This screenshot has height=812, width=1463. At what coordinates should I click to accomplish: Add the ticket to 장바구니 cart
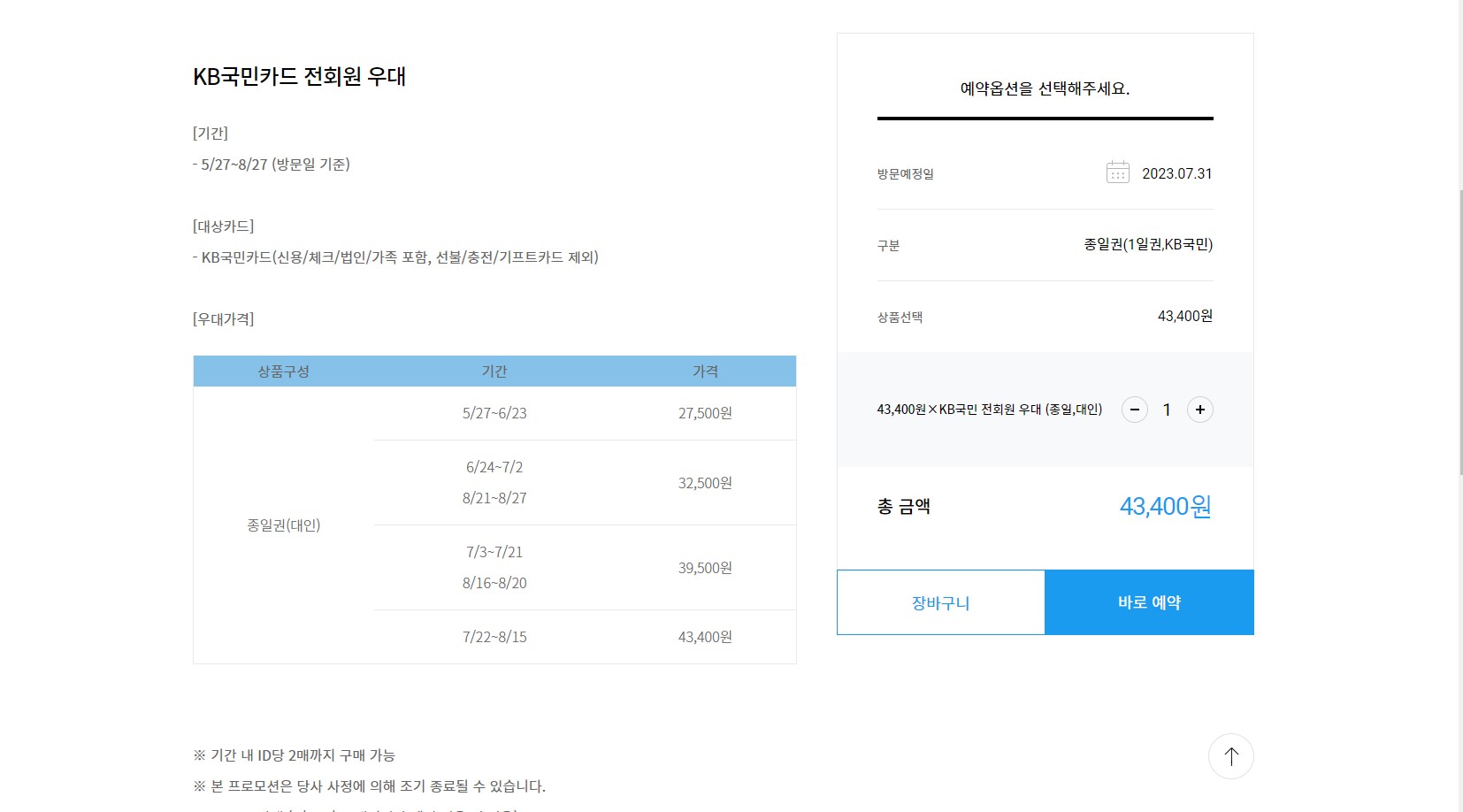pos(941,602)
